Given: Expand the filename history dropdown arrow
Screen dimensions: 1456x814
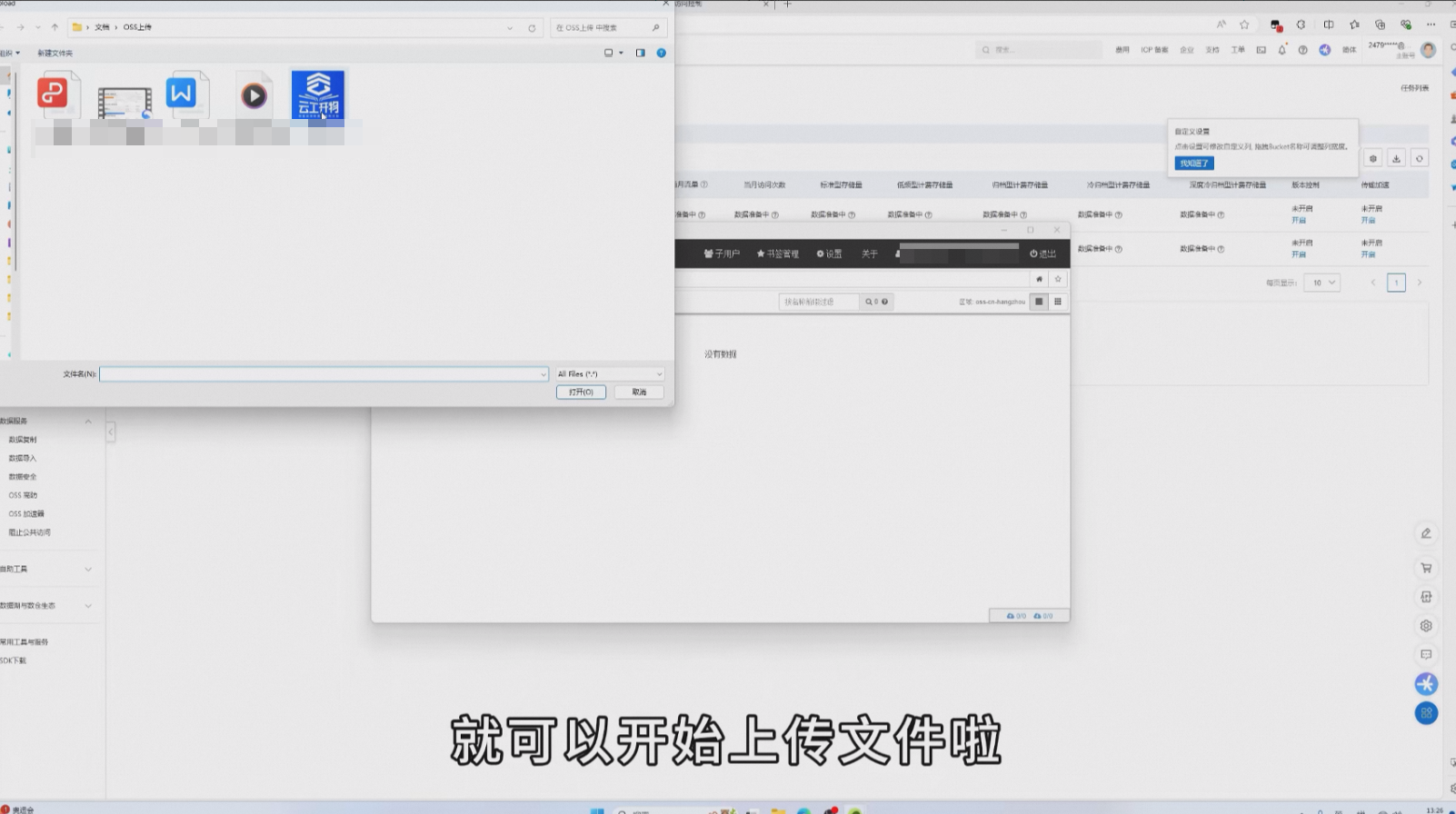Looking at the screenshot, I should tap(544, 374).
